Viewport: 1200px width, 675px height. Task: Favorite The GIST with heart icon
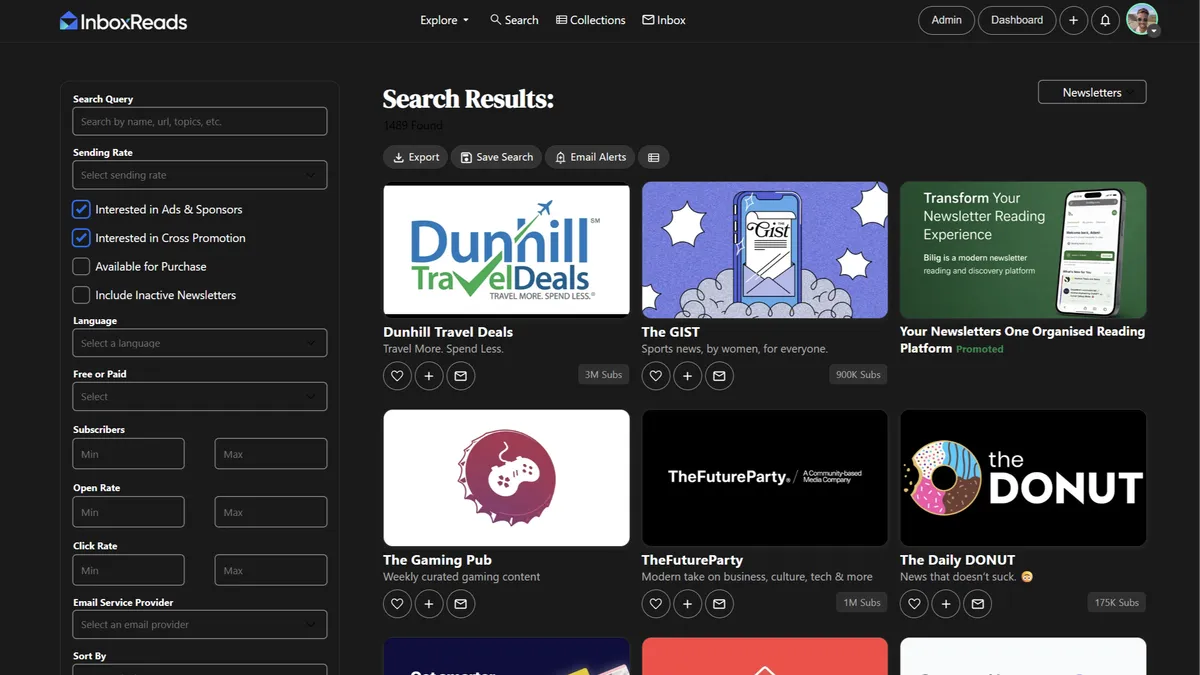(x=656, y=376)
